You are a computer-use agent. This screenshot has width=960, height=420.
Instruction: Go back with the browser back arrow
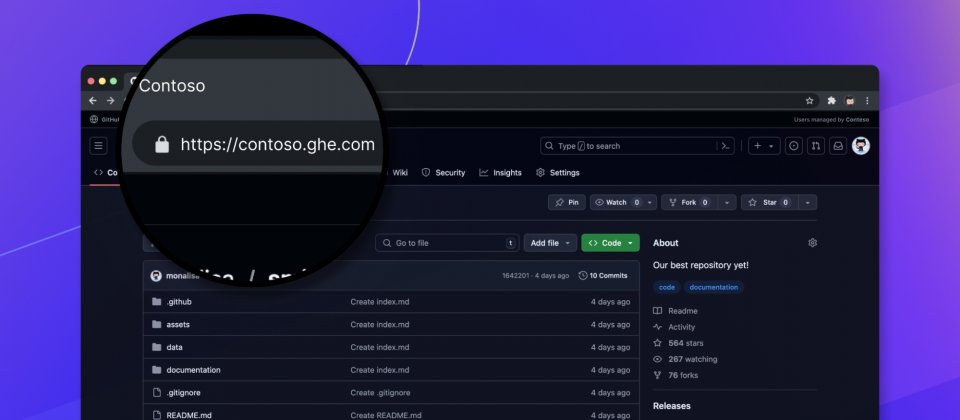click(x=92, y=100)
